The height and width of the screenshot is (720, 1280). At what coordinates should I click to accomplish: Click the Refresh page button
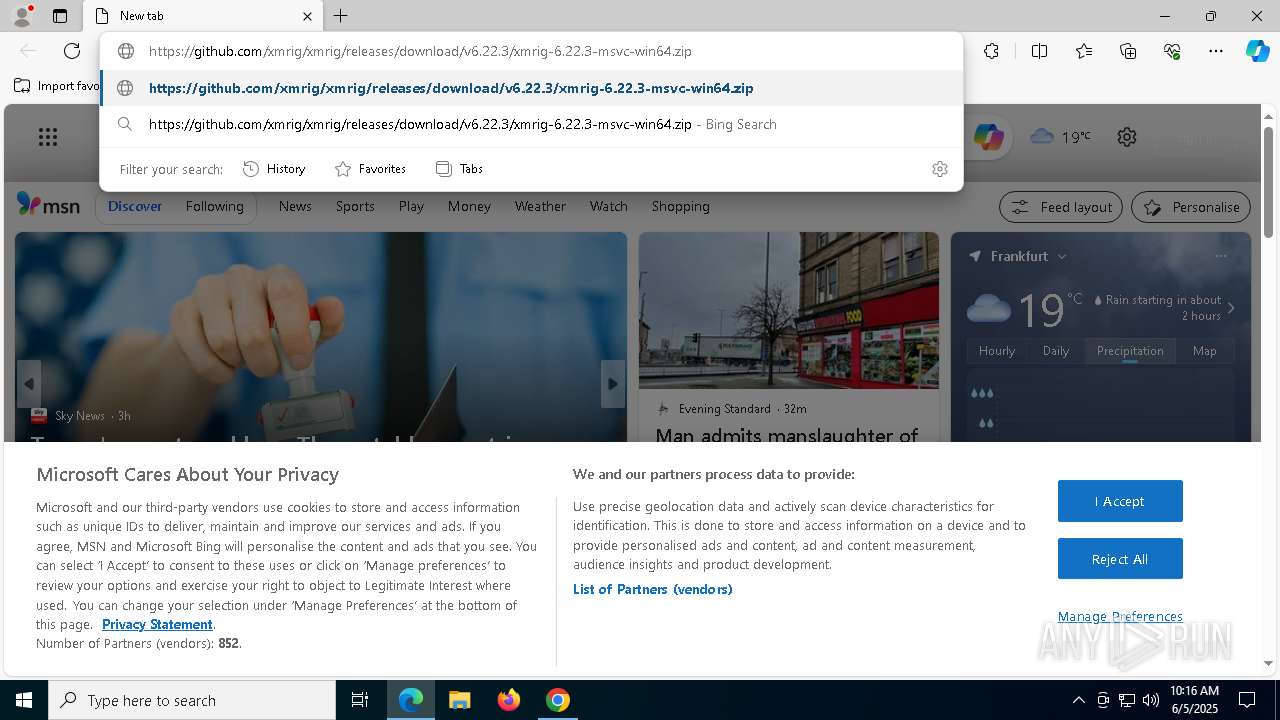coord(72,51)
